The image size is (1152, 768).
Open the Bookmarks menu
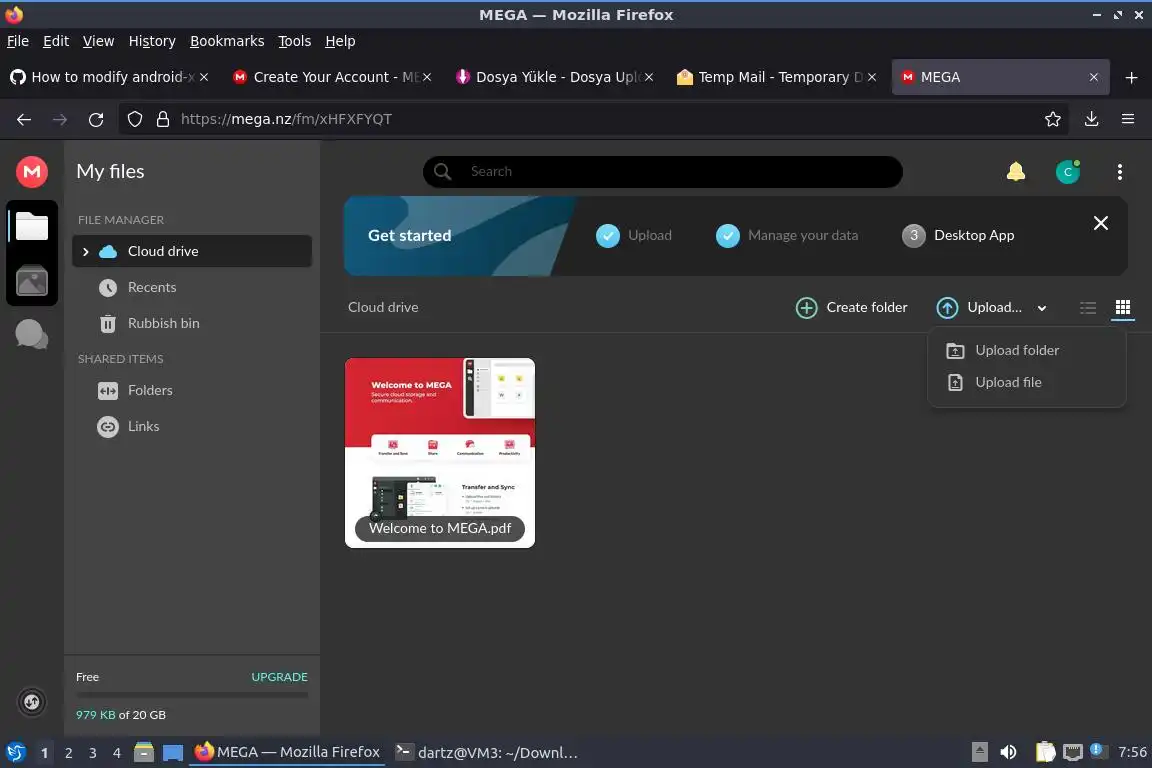pos(227,41)
